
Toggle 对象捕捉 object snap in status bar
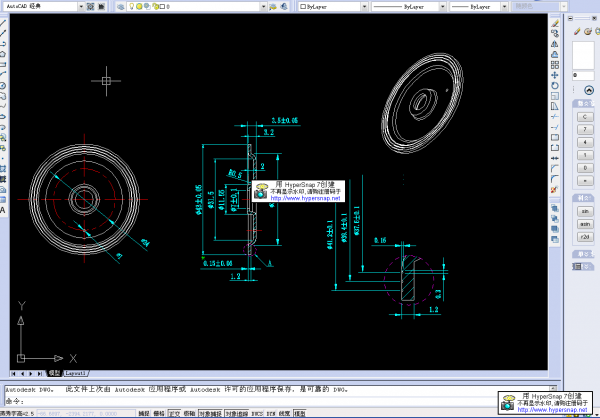click(x=210, y=413)
